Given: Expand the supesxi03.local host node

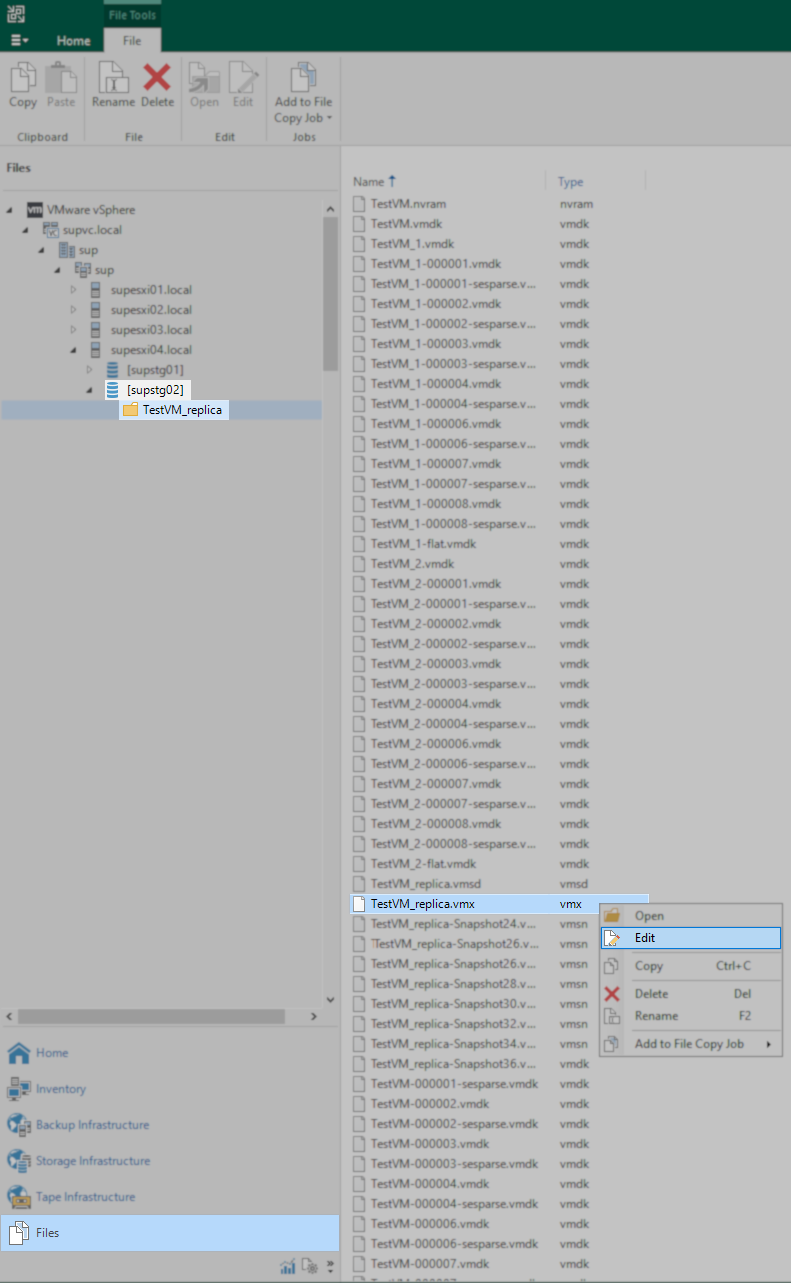Looking at the screenshot, I should pos(73,330).
